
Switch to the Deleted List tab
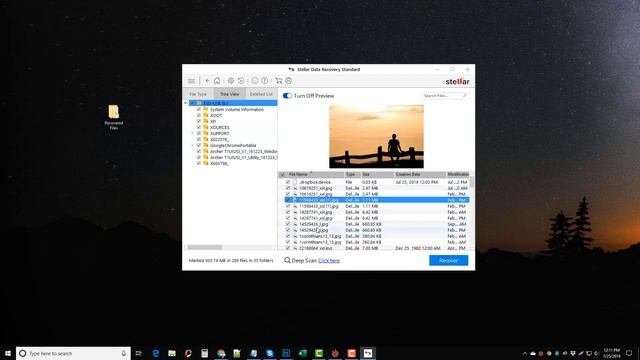261,94
